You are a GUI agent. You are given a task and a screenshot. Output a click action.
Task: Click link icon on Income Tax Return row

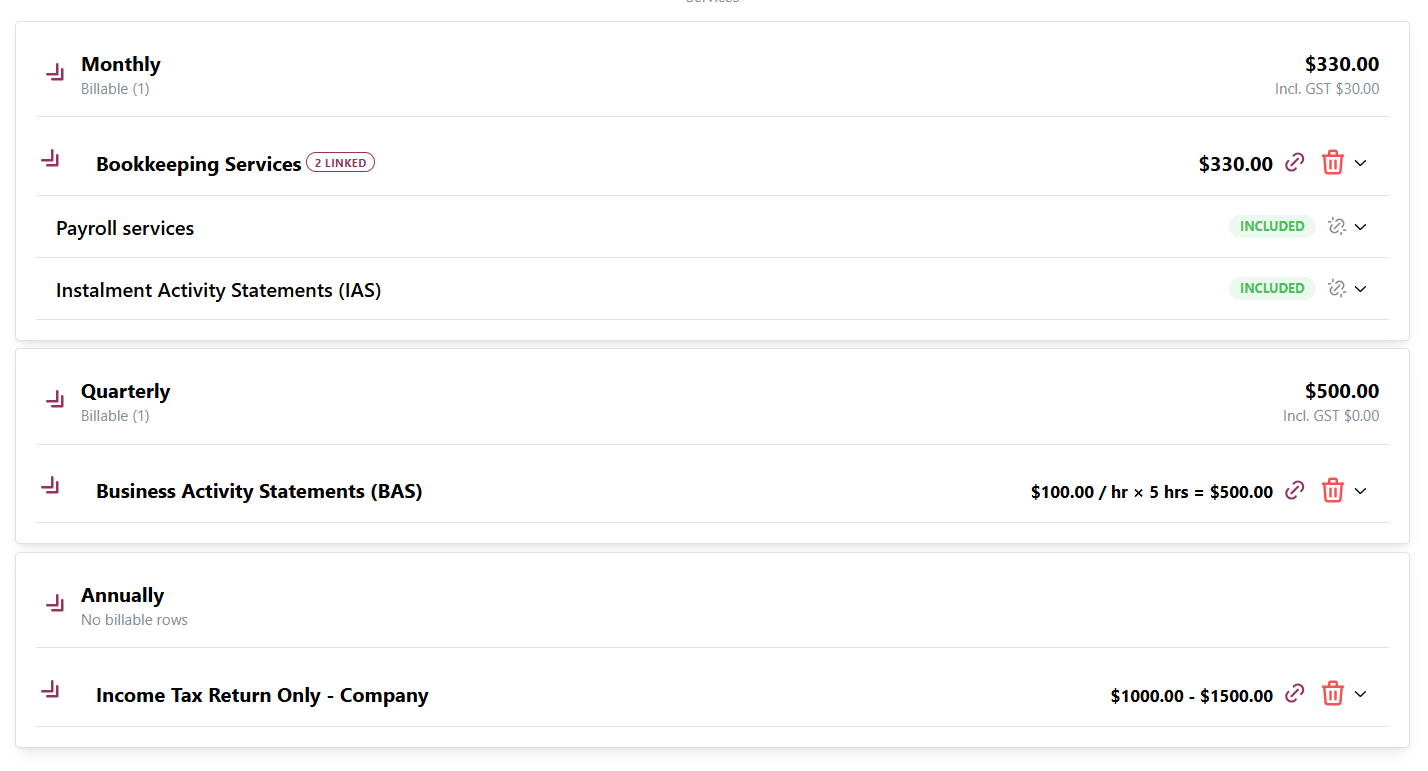pos(1295,693)
